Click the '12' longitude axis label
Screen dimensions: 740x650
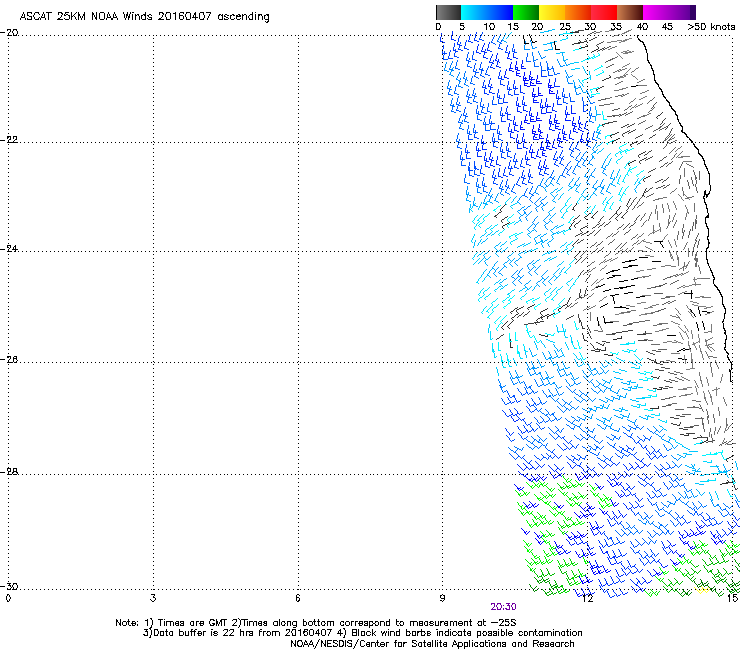pos(587,598)
